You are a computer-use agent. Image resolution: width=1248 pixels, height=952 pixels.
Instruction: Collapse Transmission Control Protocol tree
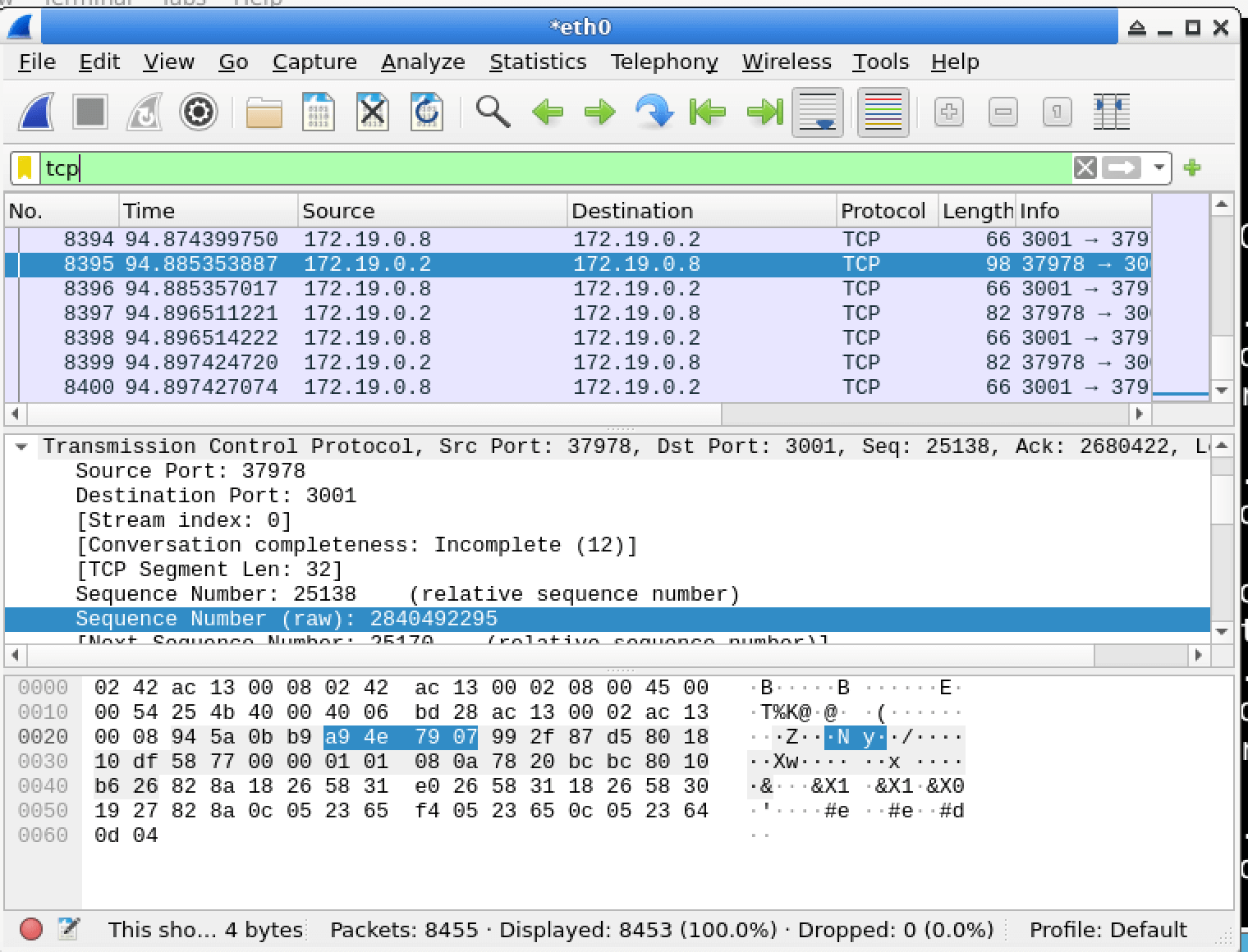tap(21, 446)
